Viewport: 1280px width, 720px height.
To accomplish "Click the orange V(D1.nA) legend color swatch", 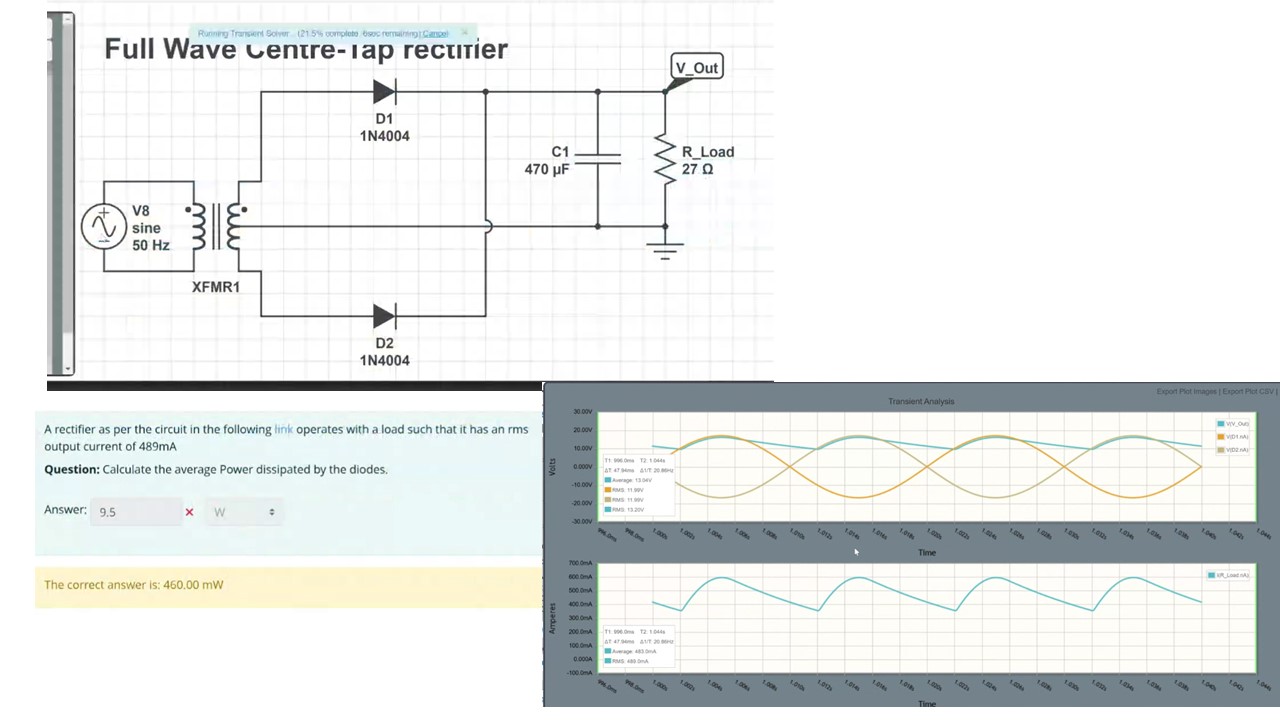I will (1221, 437).
